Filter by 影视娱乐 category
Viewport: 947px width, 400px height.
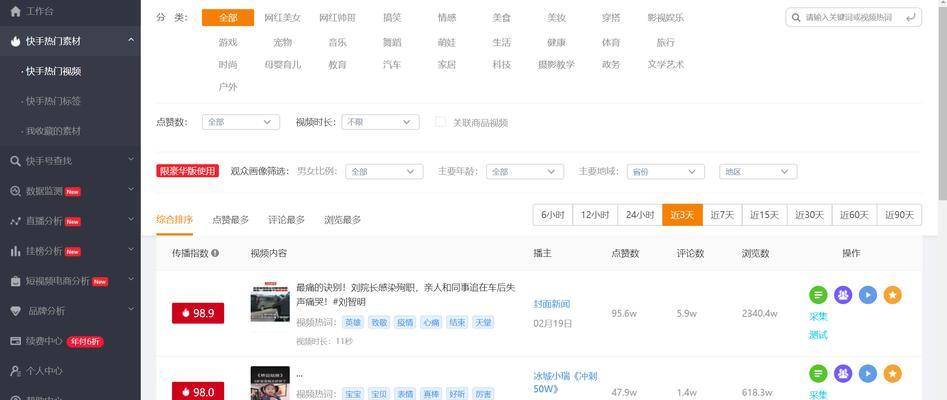[x=666, y=18]
